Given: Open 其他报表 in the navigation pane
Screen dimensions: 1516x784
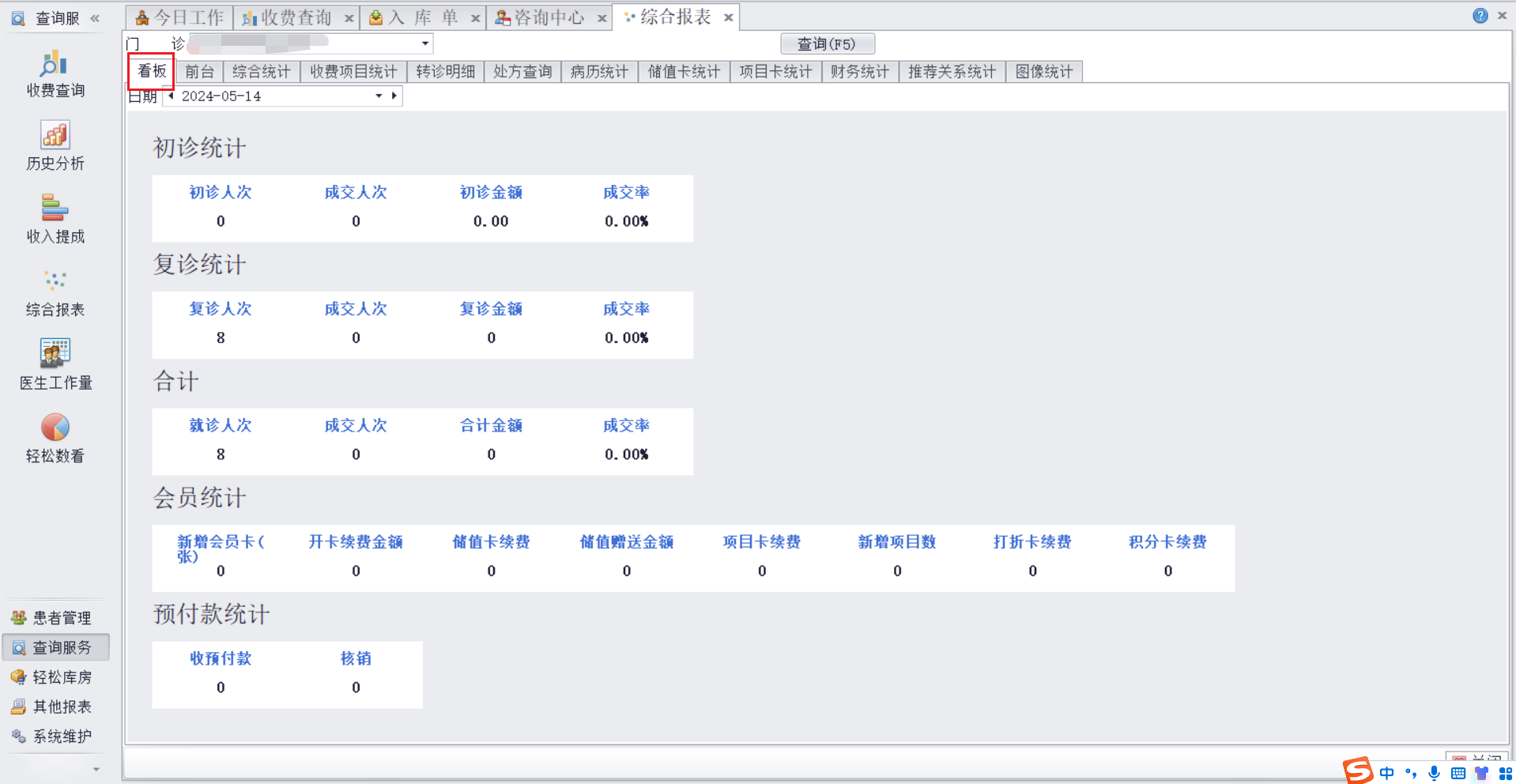Looking at the screenshot, I should point(56,707).
